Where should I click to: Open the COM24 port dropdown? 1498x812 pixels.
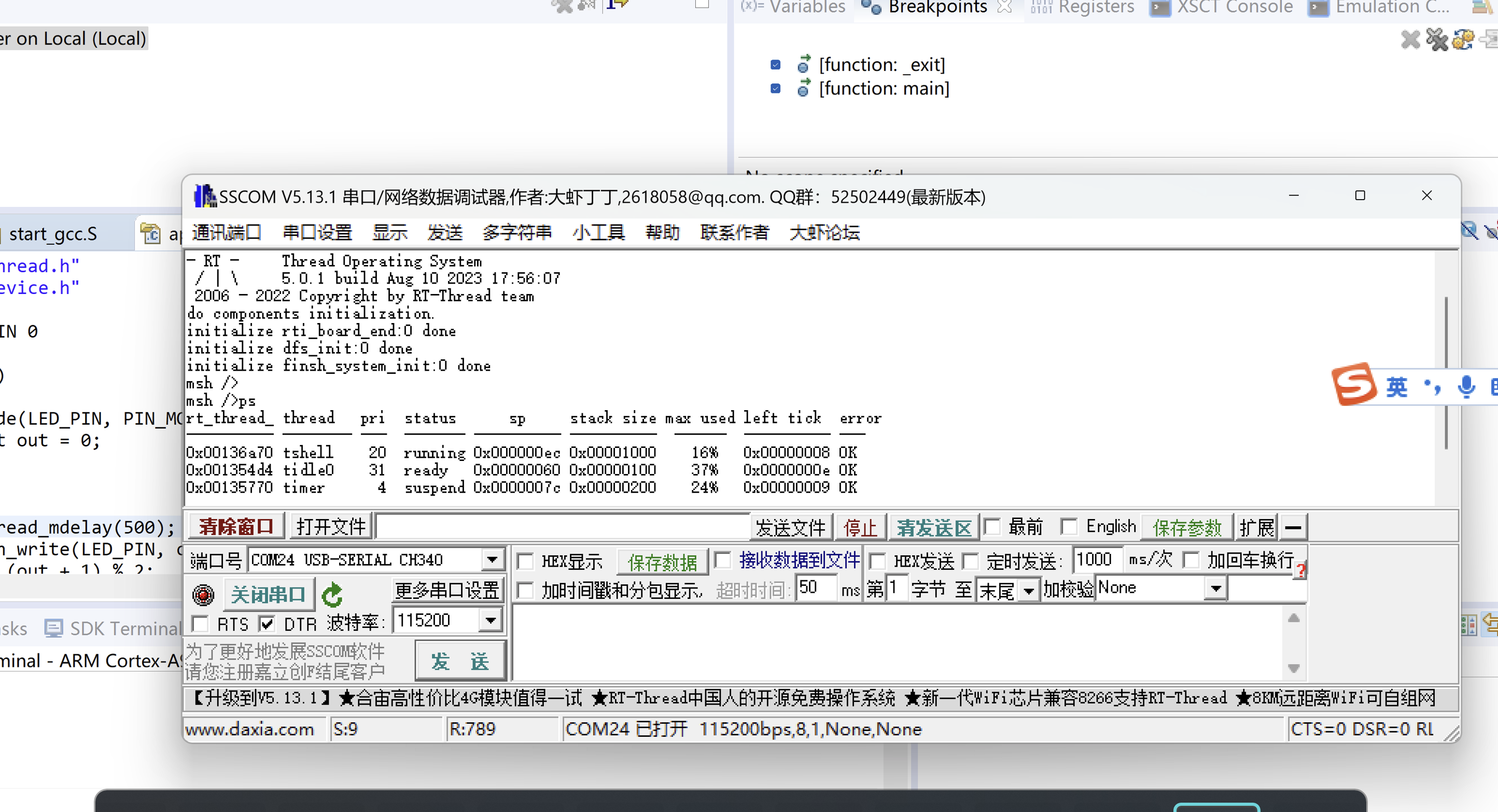point(492,559)
